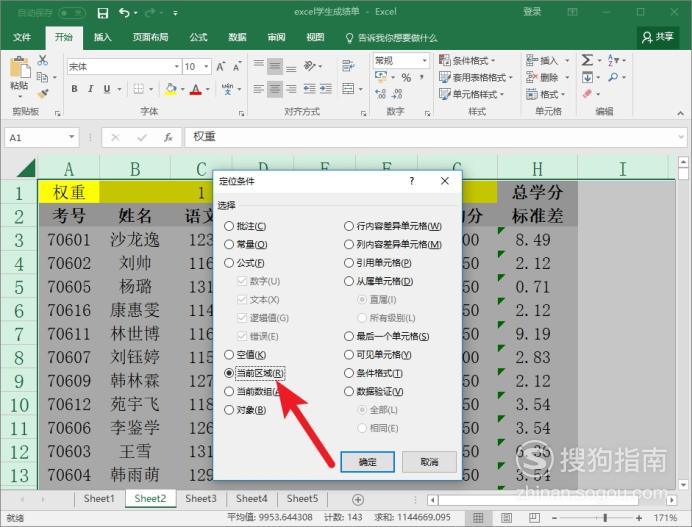Image resolution: width=692 pixels, height=527 pixels.
Task: Open the 数据 Data tab
Action: (237, 37)
